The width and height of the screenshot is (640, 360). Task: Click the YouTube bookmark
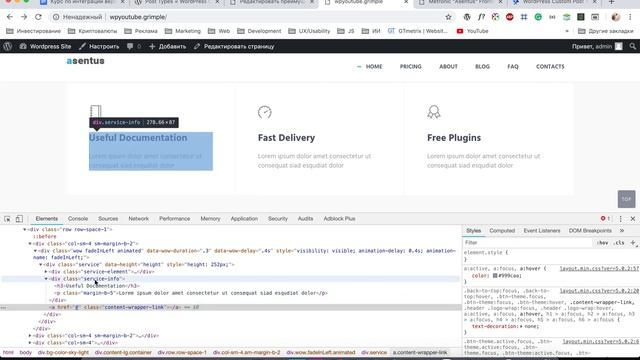pyautogui.click(x=472, y=31)
